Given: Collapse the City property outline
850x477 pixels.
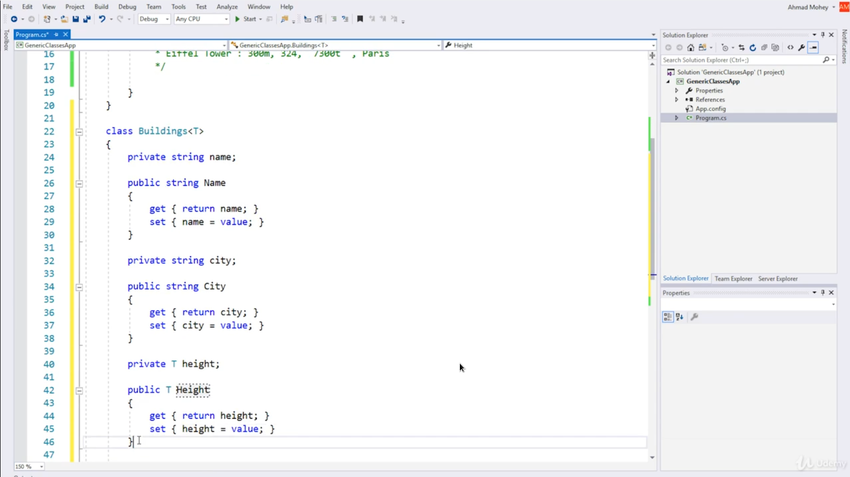Looking at the screenshot, I should [x=79, y=287].
